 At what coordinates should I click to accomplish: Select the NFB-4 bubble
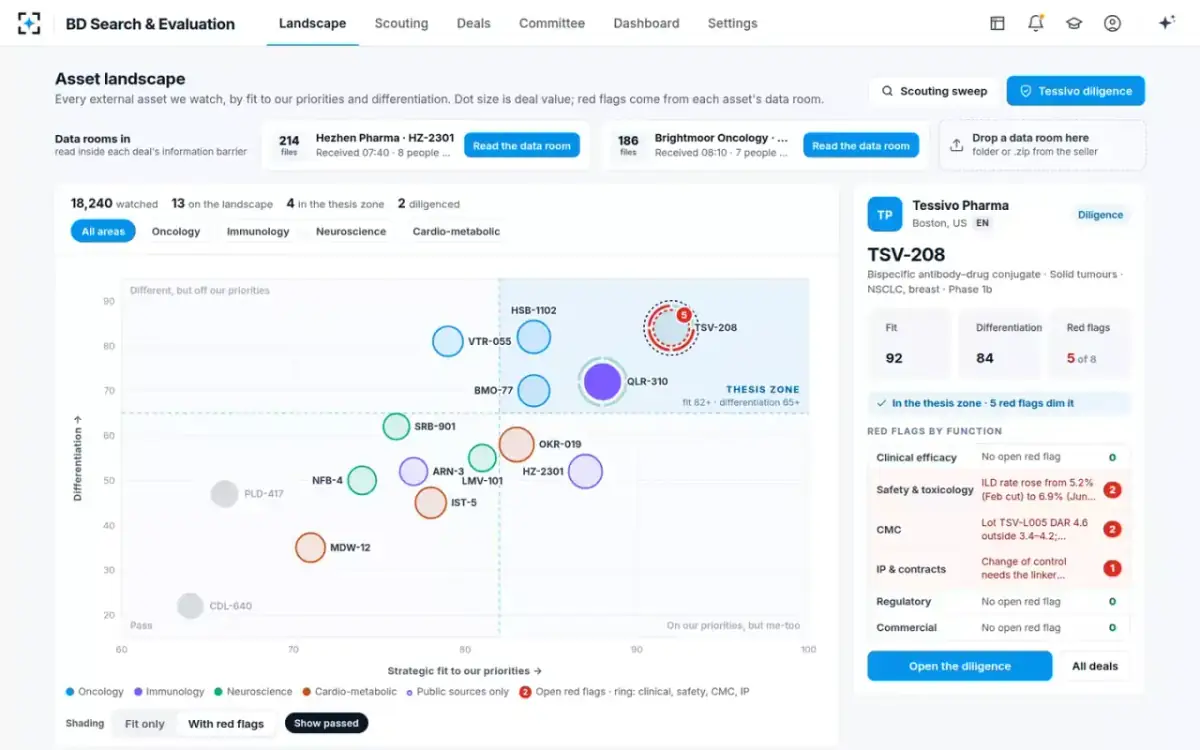click(x=362, y=480)
